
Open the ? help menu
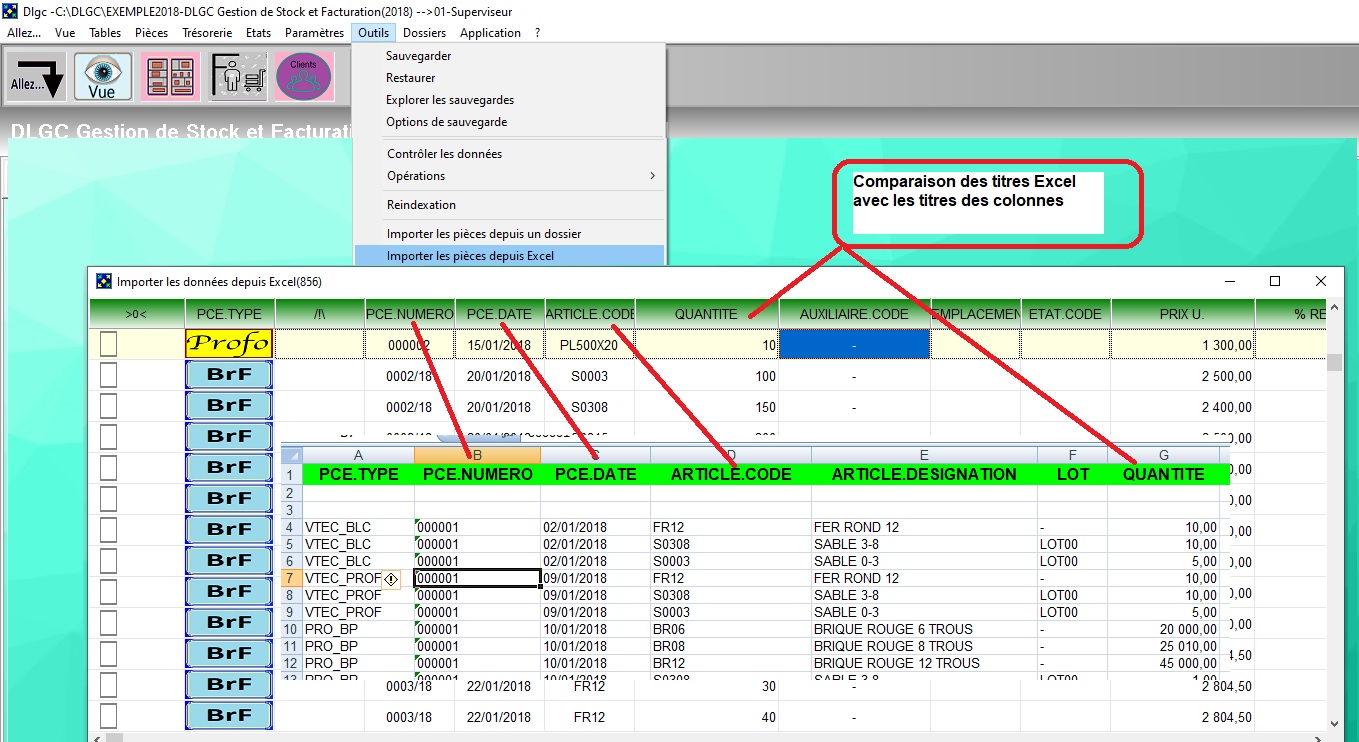pos(537,33)
